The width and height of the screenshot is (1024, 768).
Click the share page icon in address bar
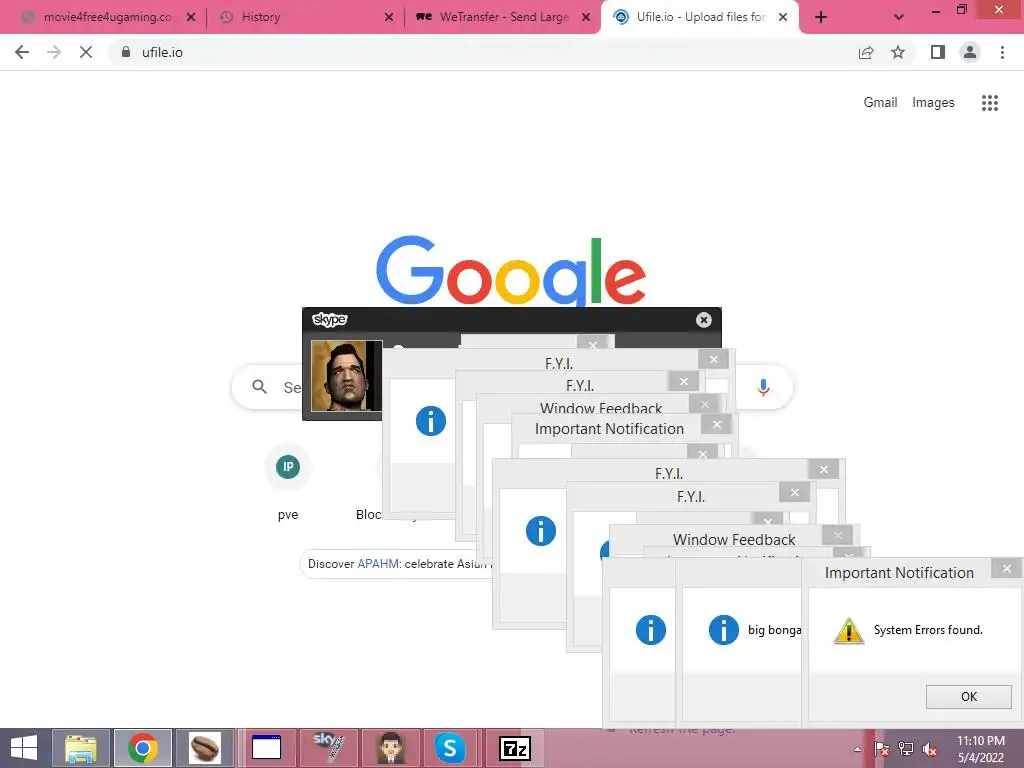tap(866, 52)
